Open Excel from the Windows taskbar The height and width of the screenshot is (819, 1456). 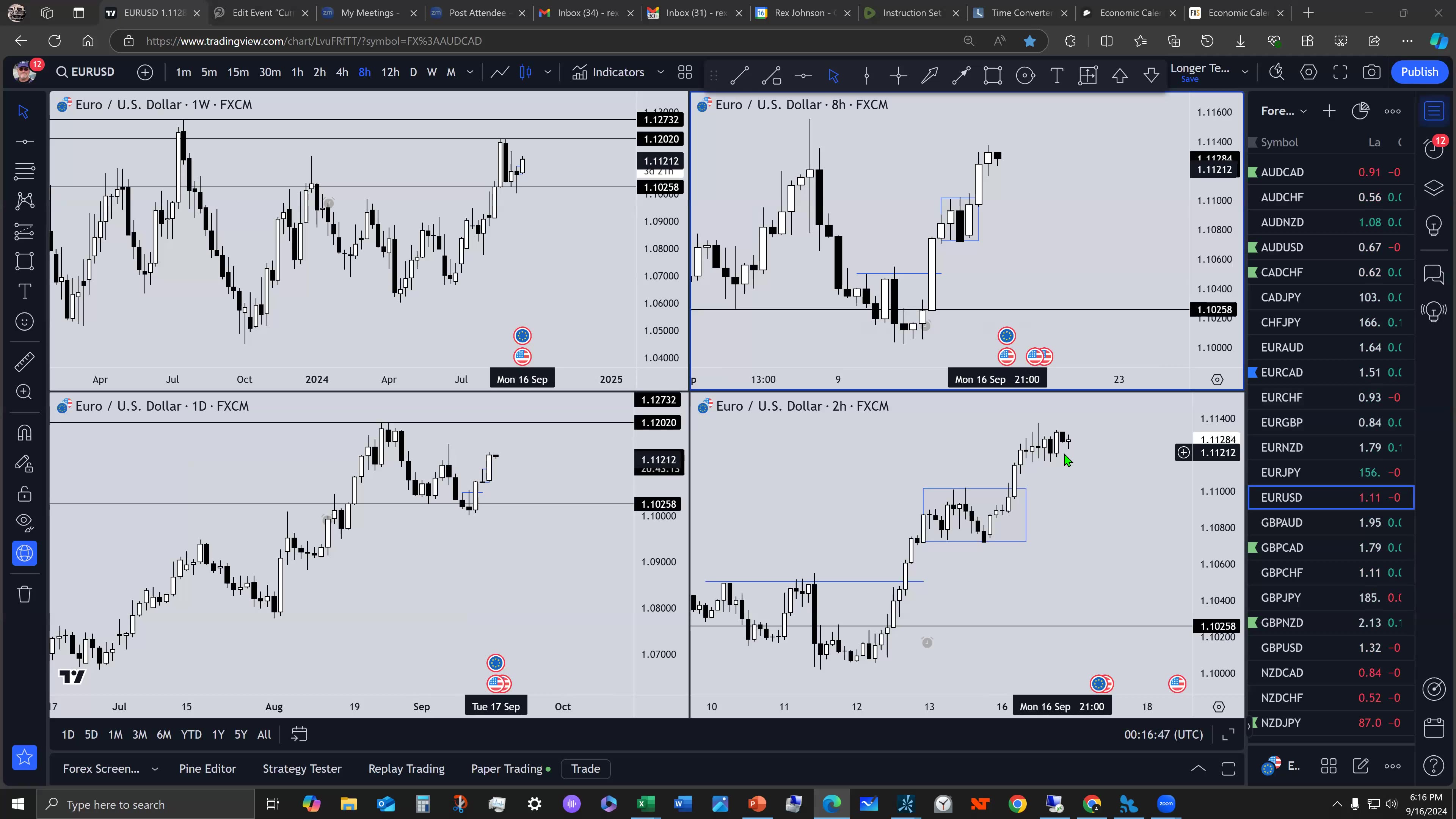[x=645, y=804]
